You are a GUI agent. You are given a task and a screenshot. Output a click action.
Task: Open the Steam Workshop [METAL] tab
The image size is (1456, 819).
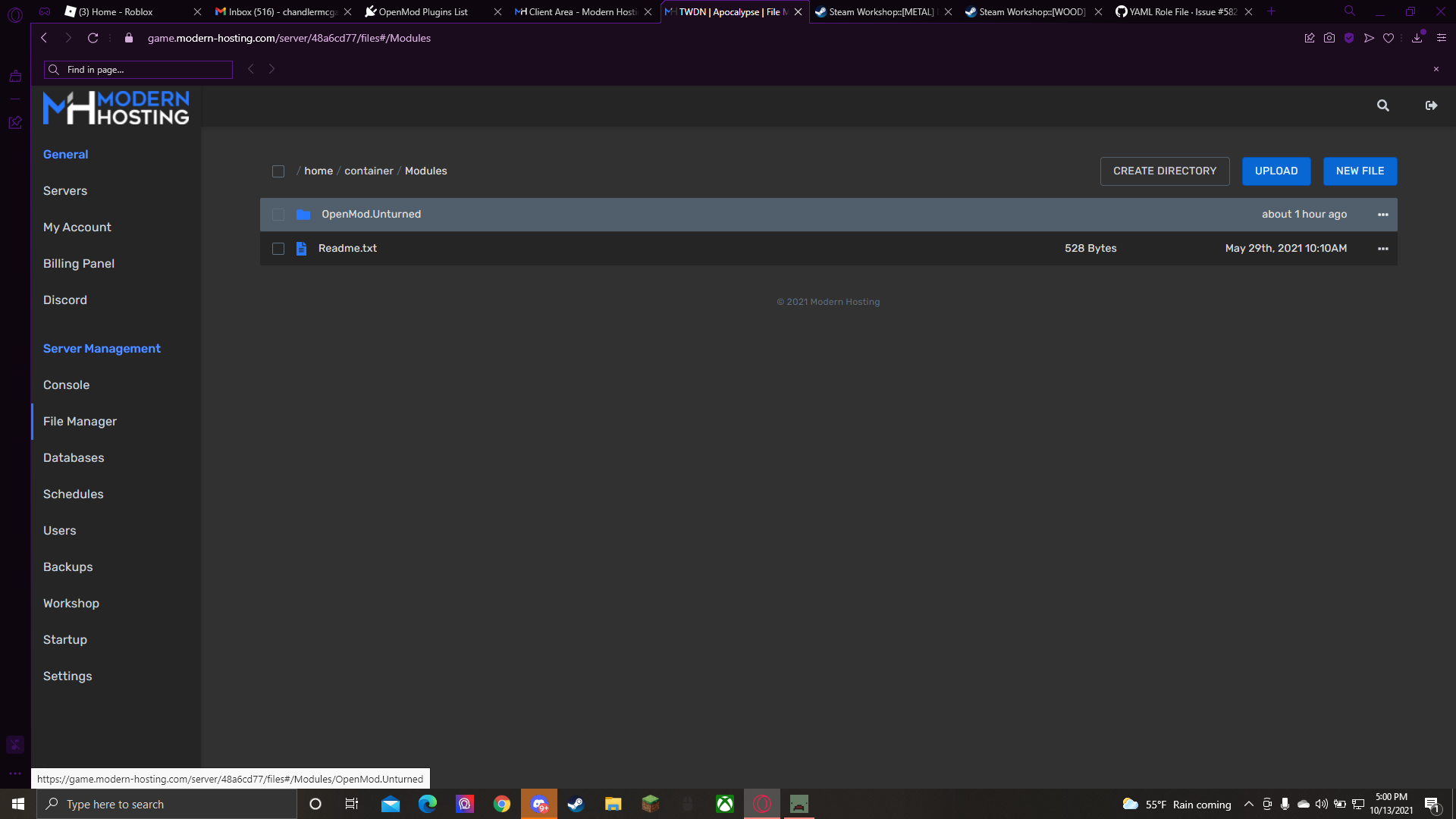[x=880, y=11]
